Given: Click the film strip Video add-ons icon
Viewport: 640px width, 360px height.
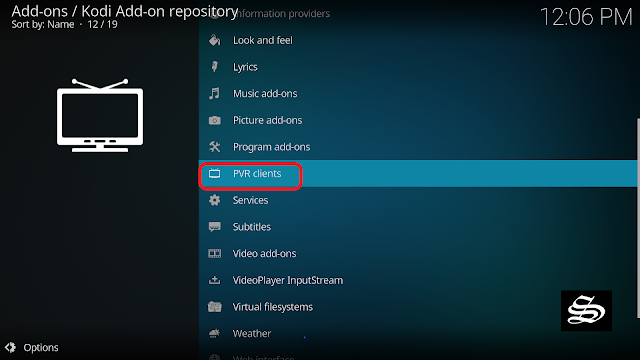Looking at the screenshot, I should [215, 253].
